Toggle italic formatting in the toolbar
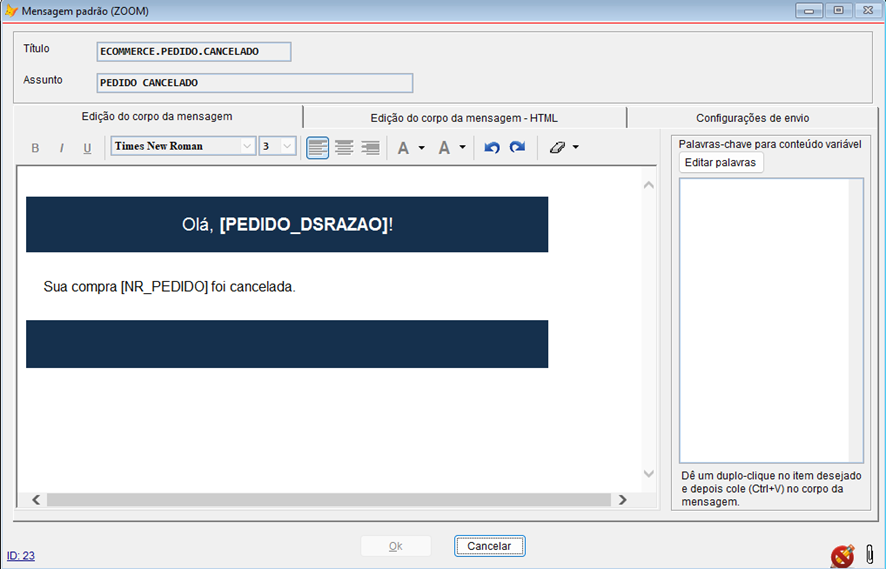This screenshot has width=886, height=569. 61,148
